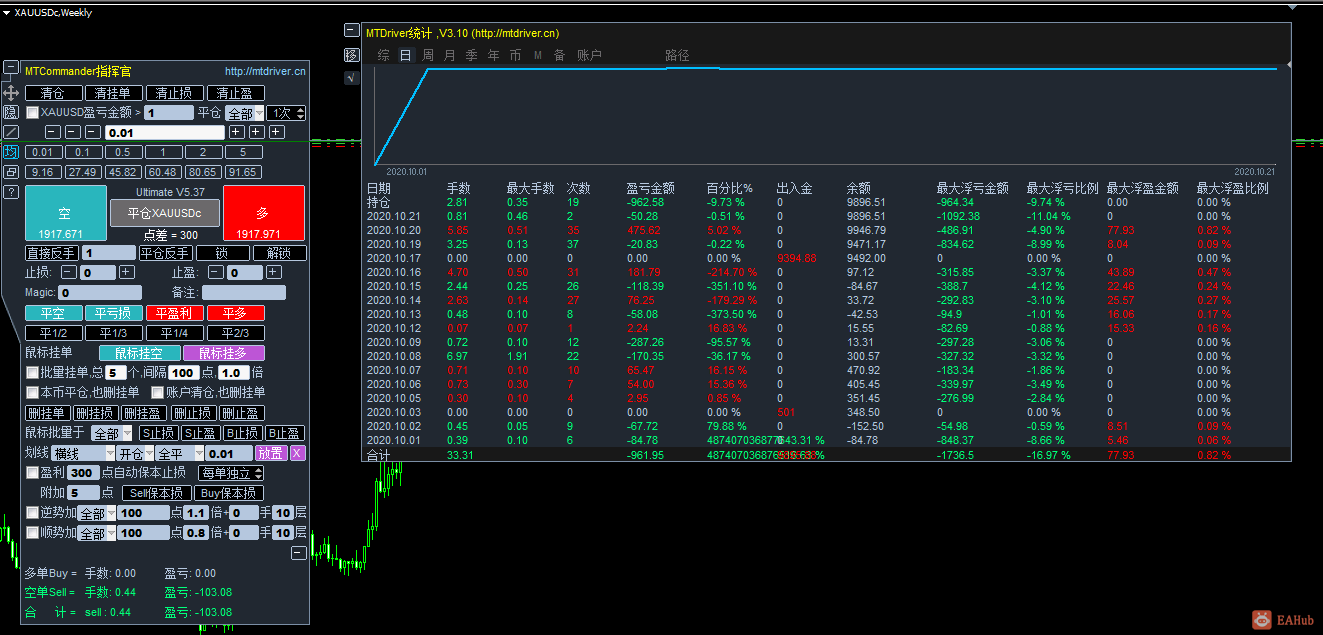The image size is (1323, 635).
Task: Click the 移 move icon beside MTDriver statistics
Action: click(x=351, y=55)
